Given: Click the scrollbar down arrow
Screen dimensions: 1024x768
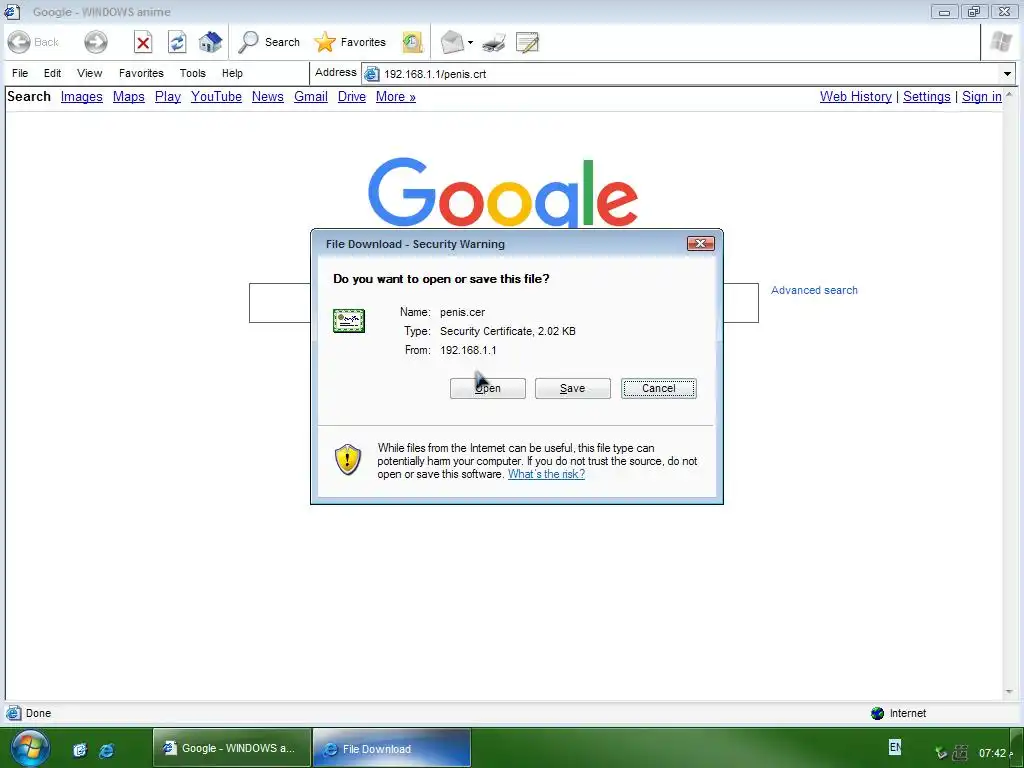Looking at the screenshot, I should [1009, 692].
